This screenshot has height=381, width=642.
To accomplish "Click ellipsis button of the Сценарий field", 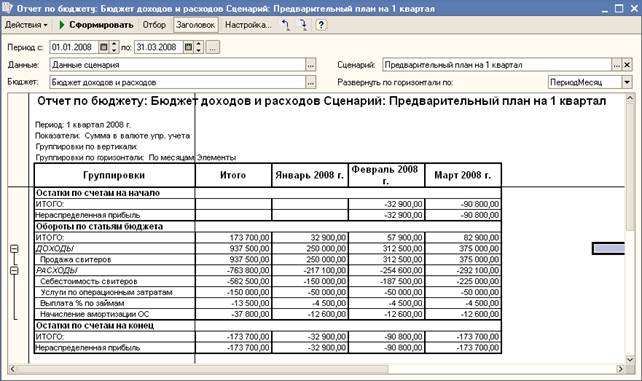I will tap(617, 65).
